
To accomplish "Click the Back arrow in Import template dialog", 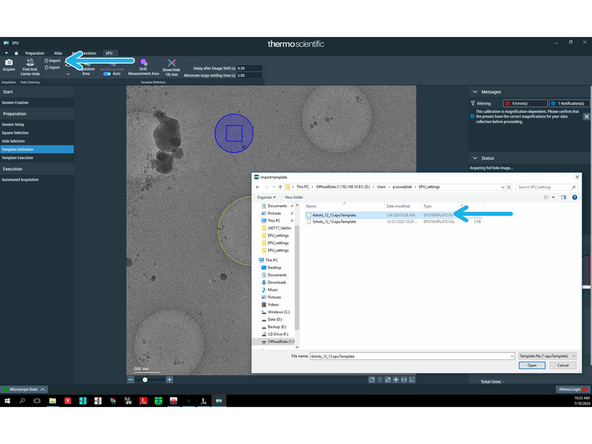I will 257,187.
